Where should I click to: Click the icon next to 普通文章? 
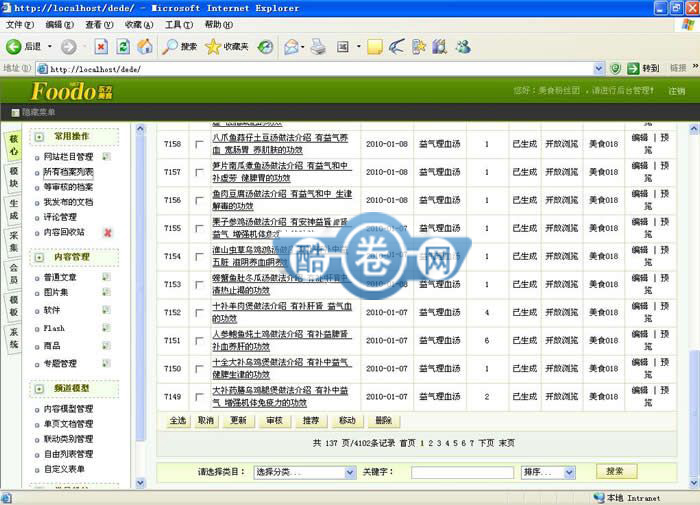pyautogui.click(x=106, y=277)
